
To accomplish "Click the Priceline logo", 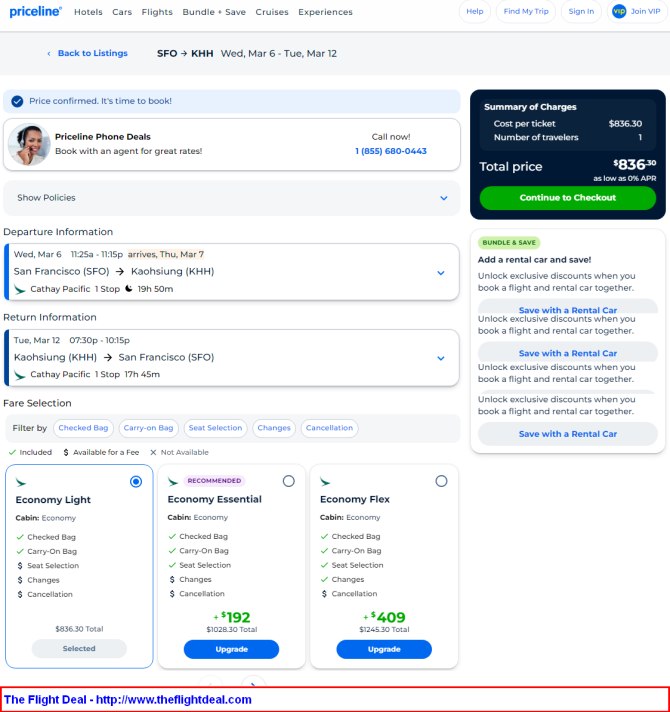I will (x=36, y=12).
